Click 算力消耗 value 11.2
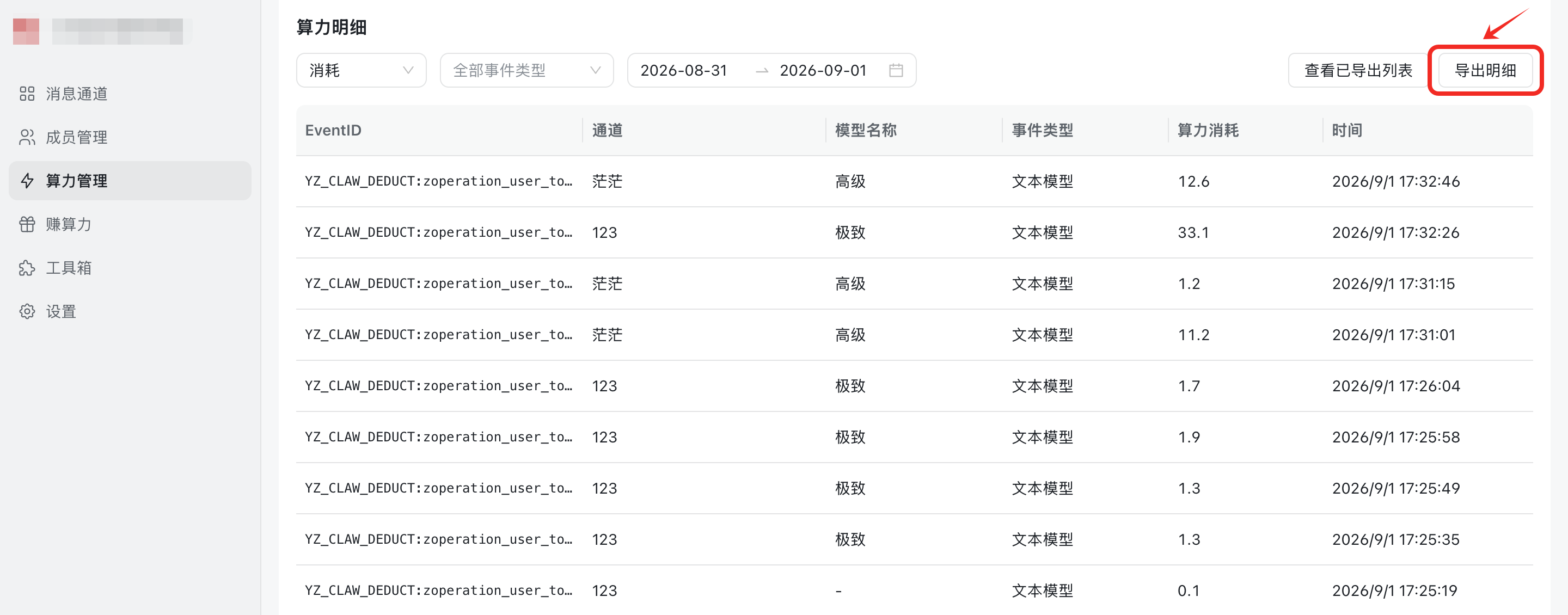The height and width of the screenshot is (615, 1568). click(1193, 335)
